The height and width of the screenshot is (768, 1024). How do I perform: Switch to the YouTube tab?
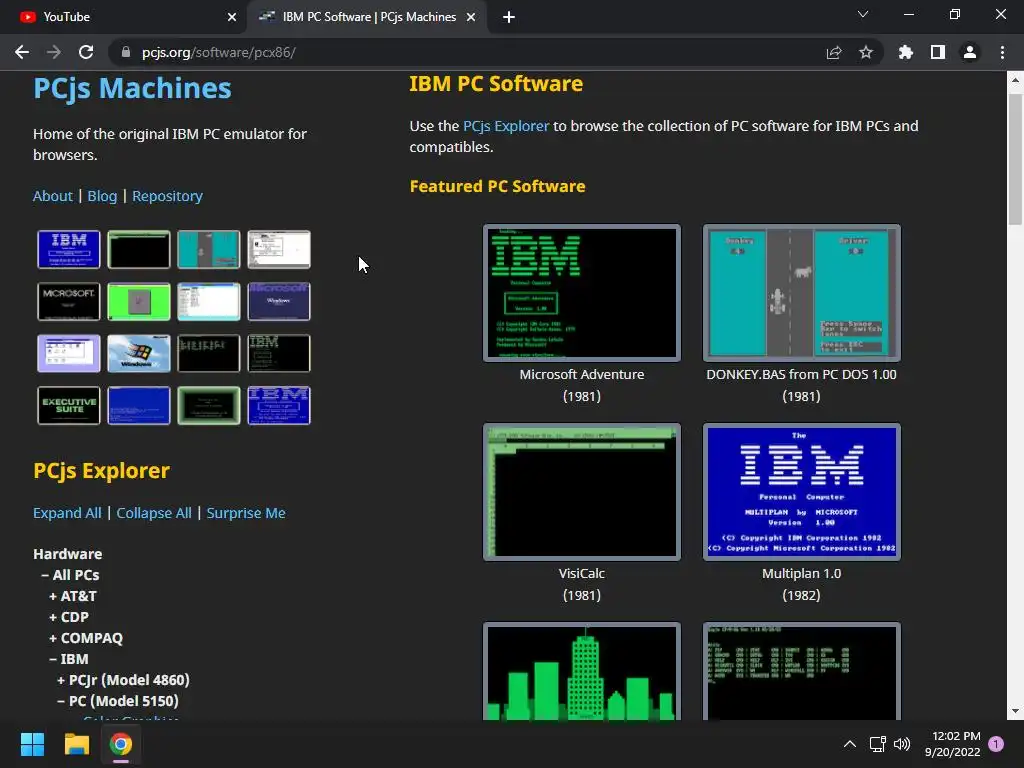[x=123, y=18]
